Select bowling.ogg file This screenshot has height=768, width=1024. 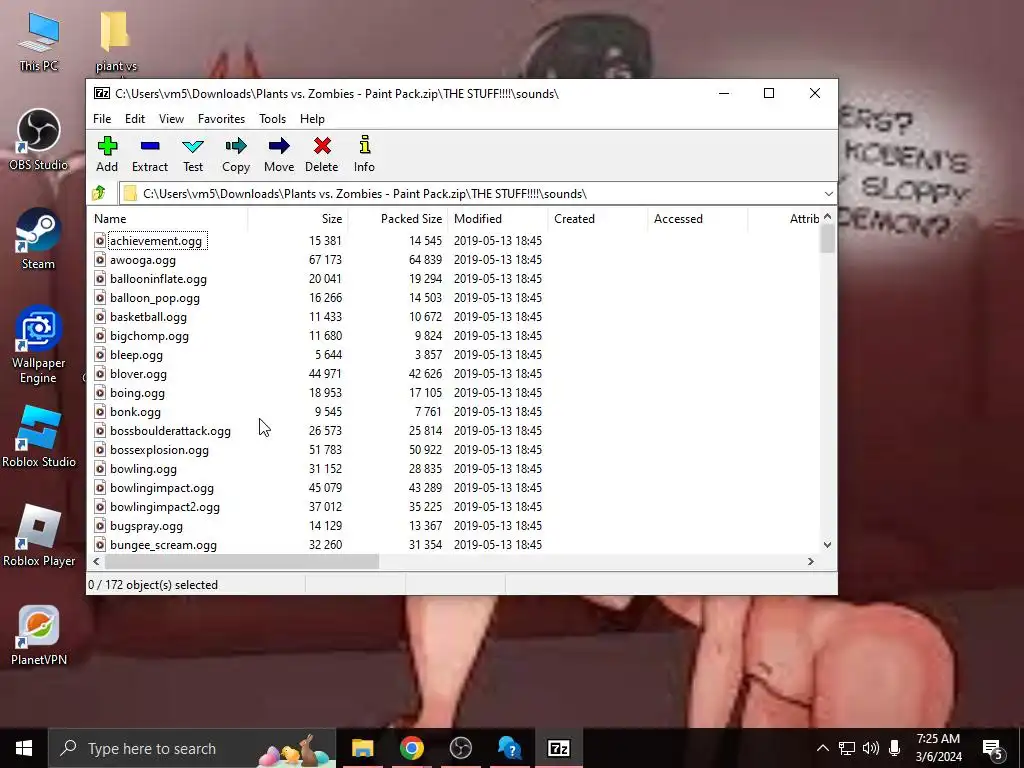(143, 469)
